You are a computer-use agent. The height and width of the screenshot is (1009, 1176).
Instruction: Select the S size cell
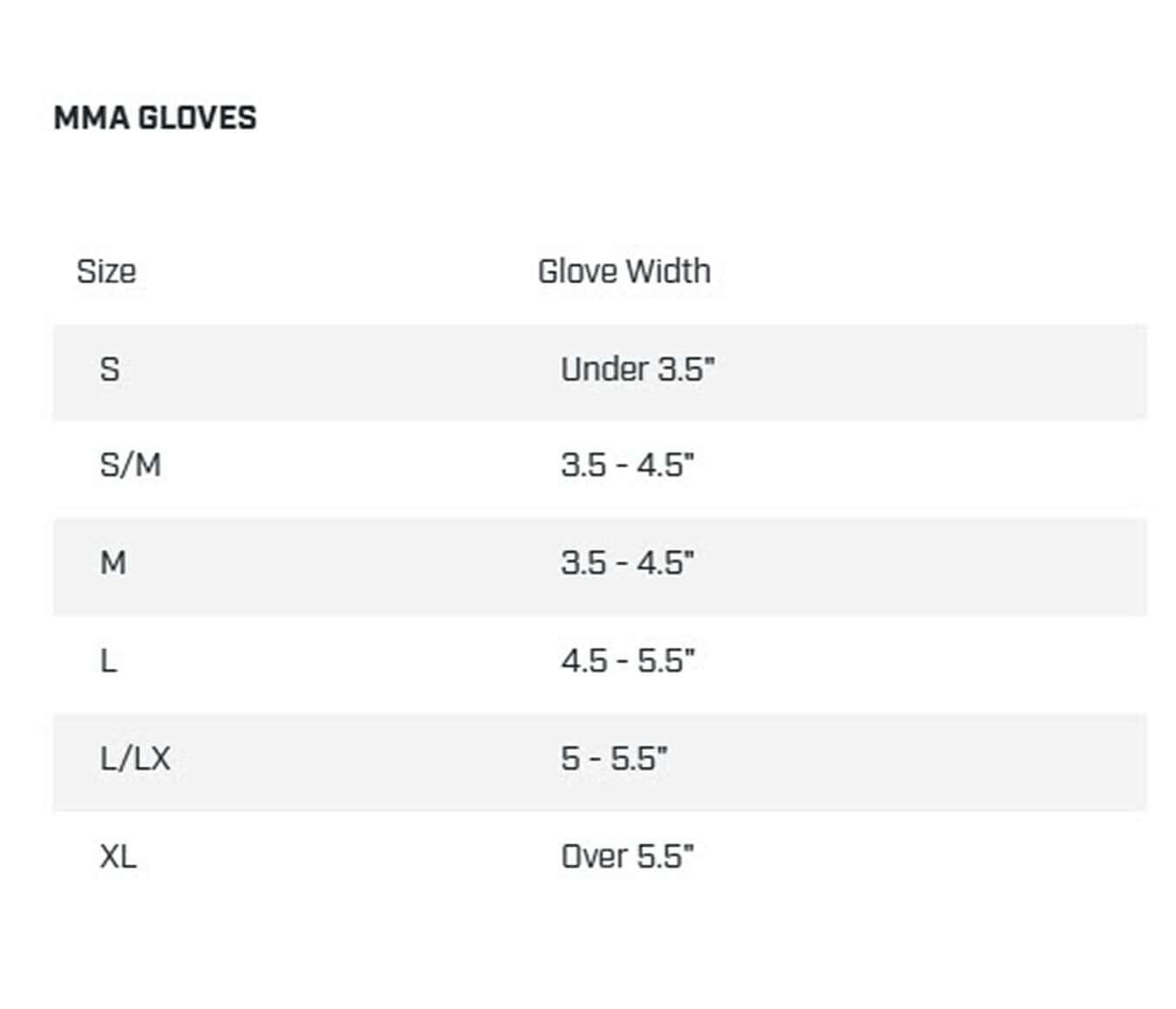pyautogui.click(x=110, y=369)
